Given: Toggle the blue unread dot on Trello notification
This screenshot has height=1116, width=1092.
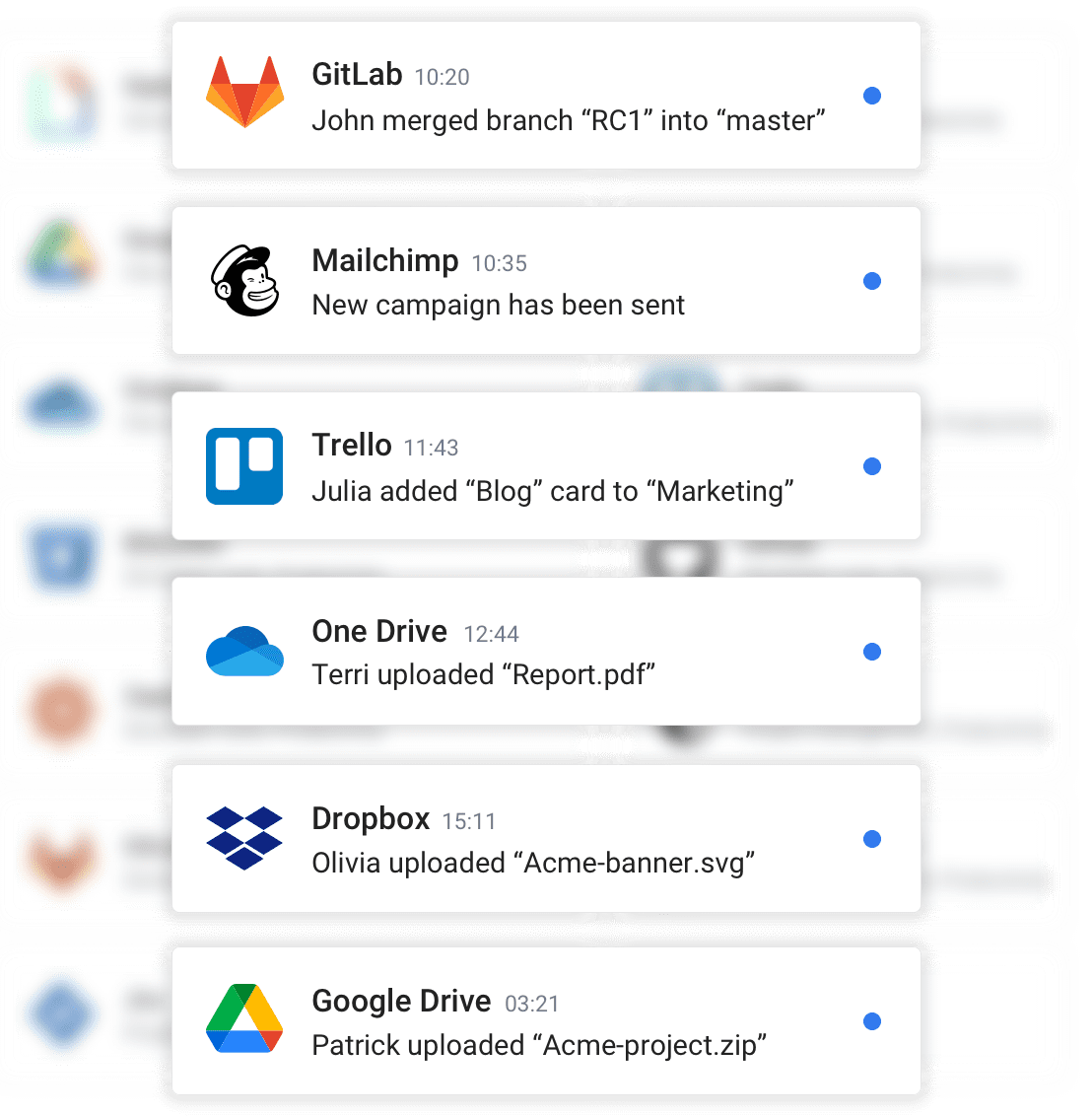Looking at the screenshot, I should (872, 466).
